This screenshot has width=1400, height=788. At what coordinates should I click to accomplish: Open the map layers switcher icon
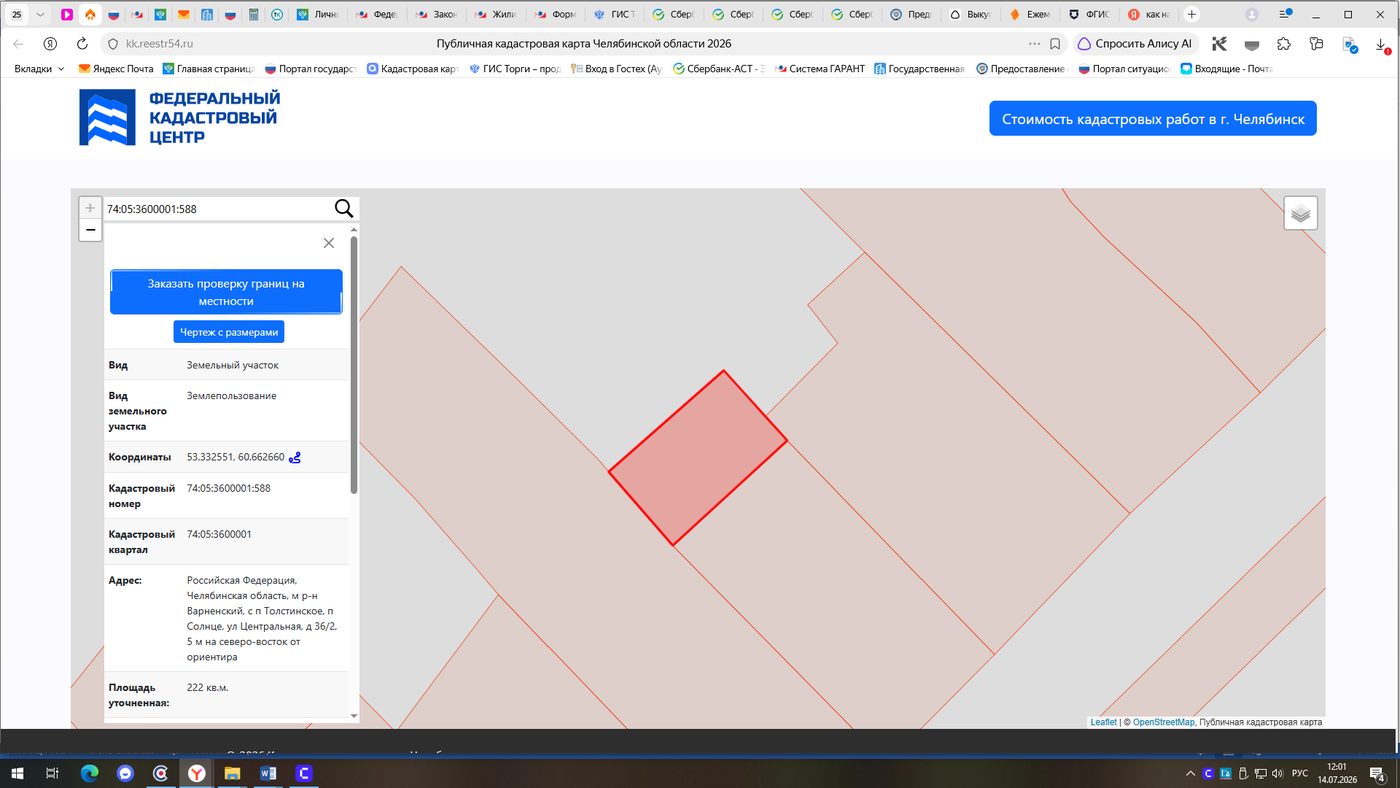[x=1300, y=213]
